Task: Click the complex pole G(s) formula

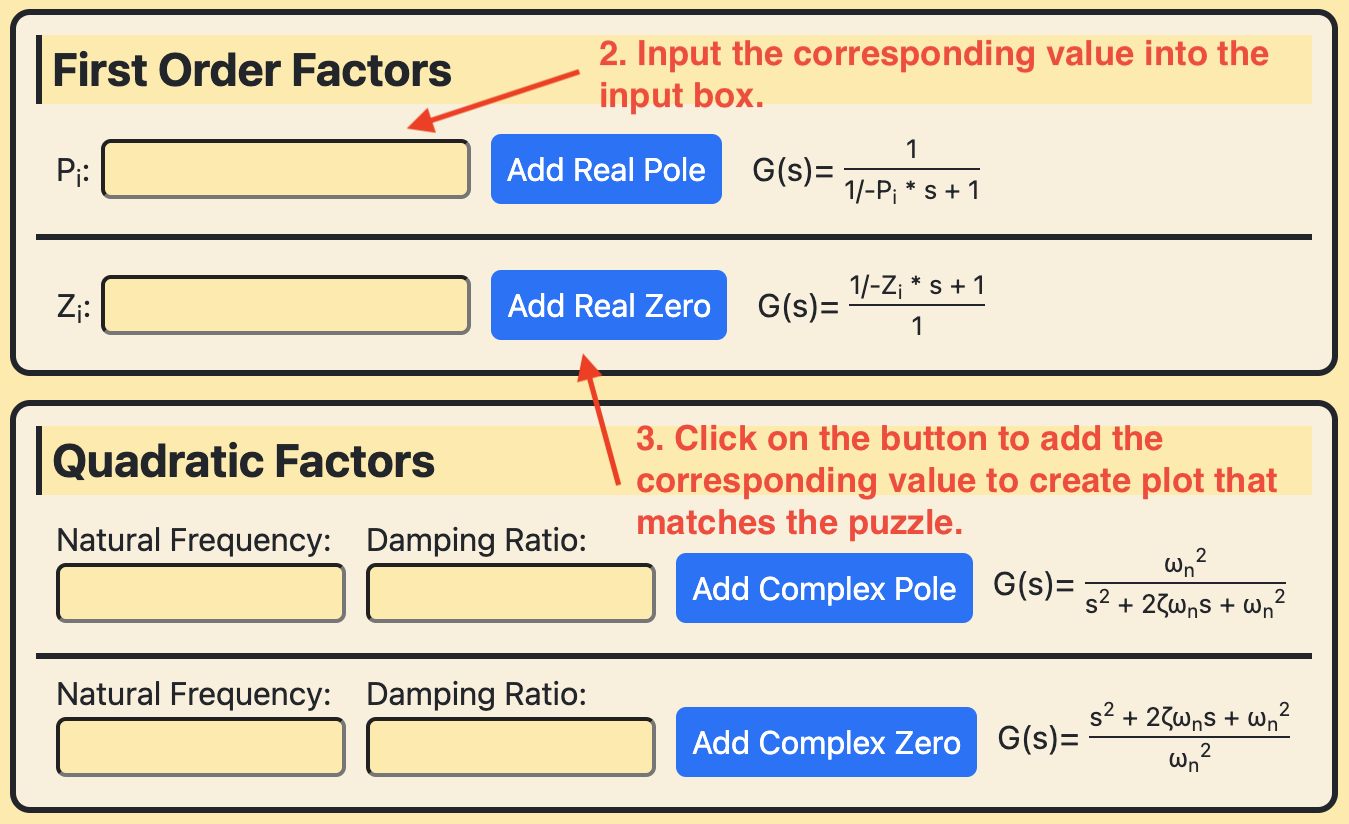Action: click(1139, 588)
